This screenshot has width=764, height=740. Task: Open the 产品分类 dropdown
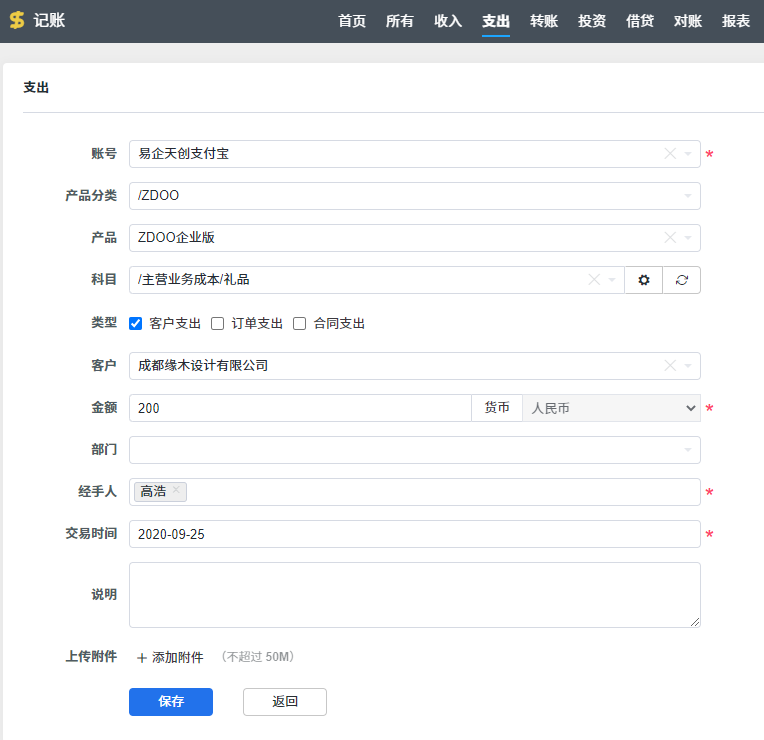coord(414,196)
